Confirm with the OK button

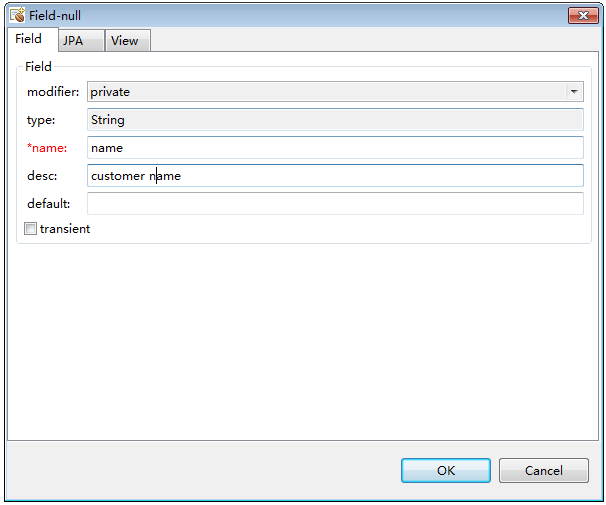click(x=446, y=471)
